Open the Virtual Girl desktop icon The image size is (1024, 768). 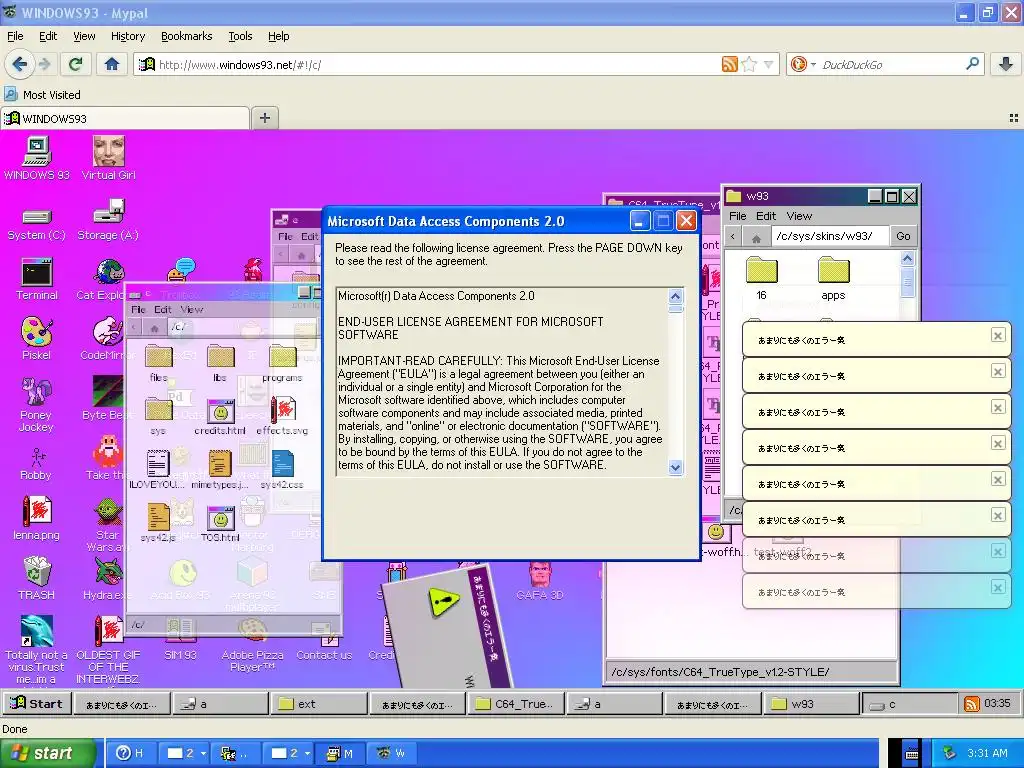108,158
